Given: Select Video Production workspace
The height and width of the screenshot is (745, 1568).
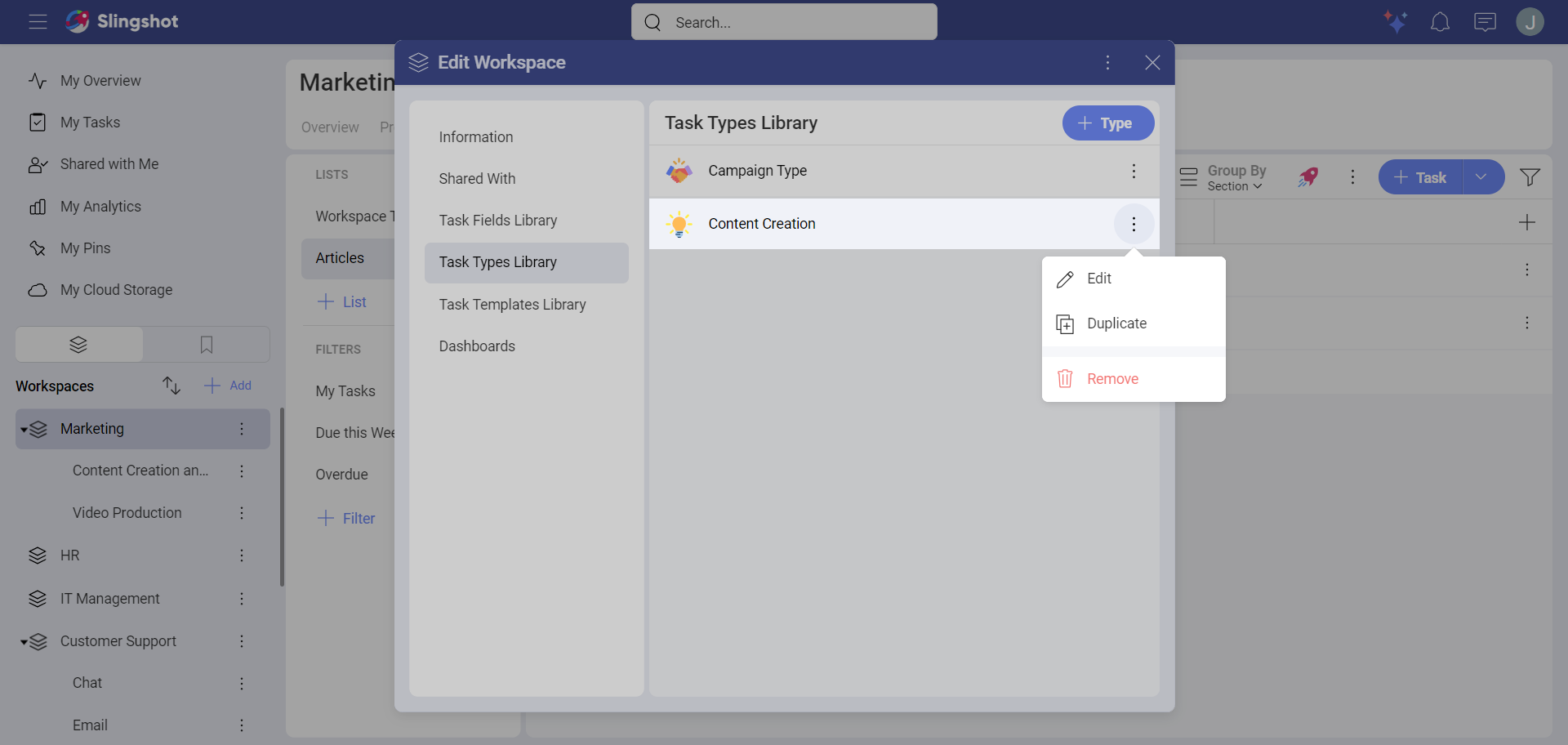Looking at the screenshot, I should [x=127, y=513].
